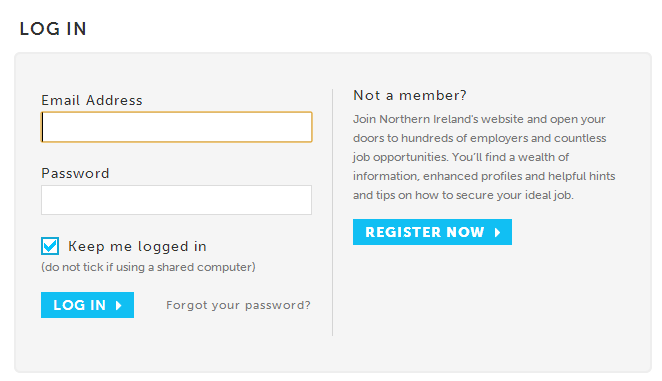Select the "Not a member?" heading

coord(410,95)
